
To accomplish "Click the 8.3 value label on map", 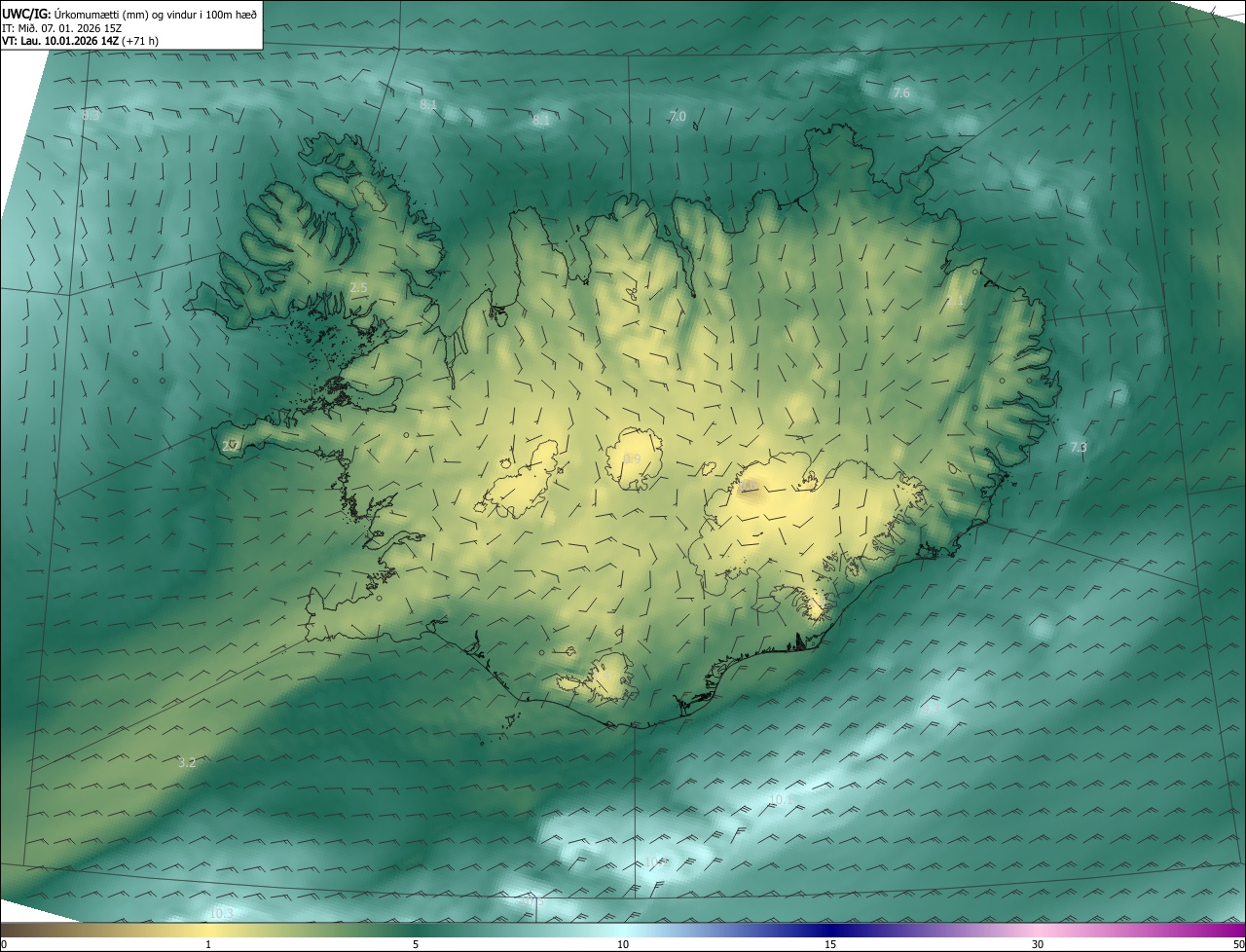I will tap(91, 115).
